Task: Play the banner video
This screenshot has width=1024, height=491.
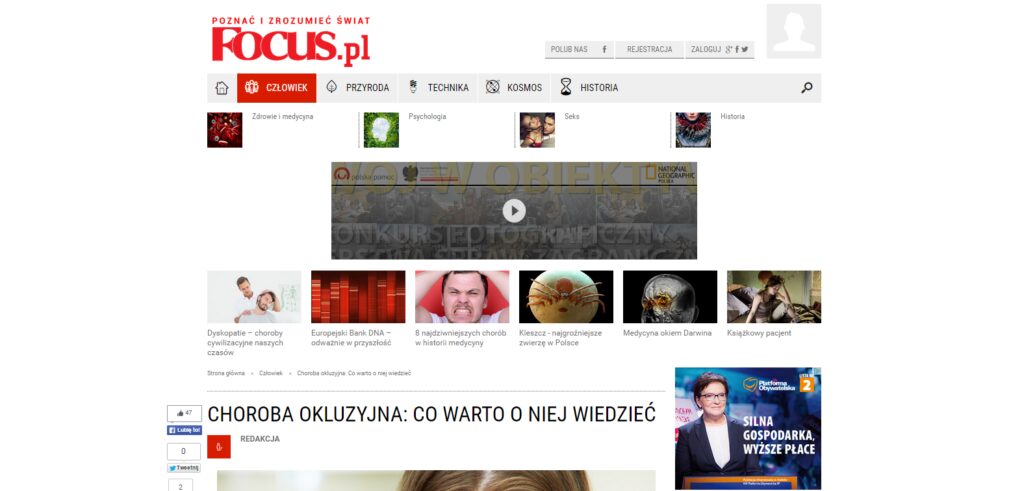Action: click(513, 211)
